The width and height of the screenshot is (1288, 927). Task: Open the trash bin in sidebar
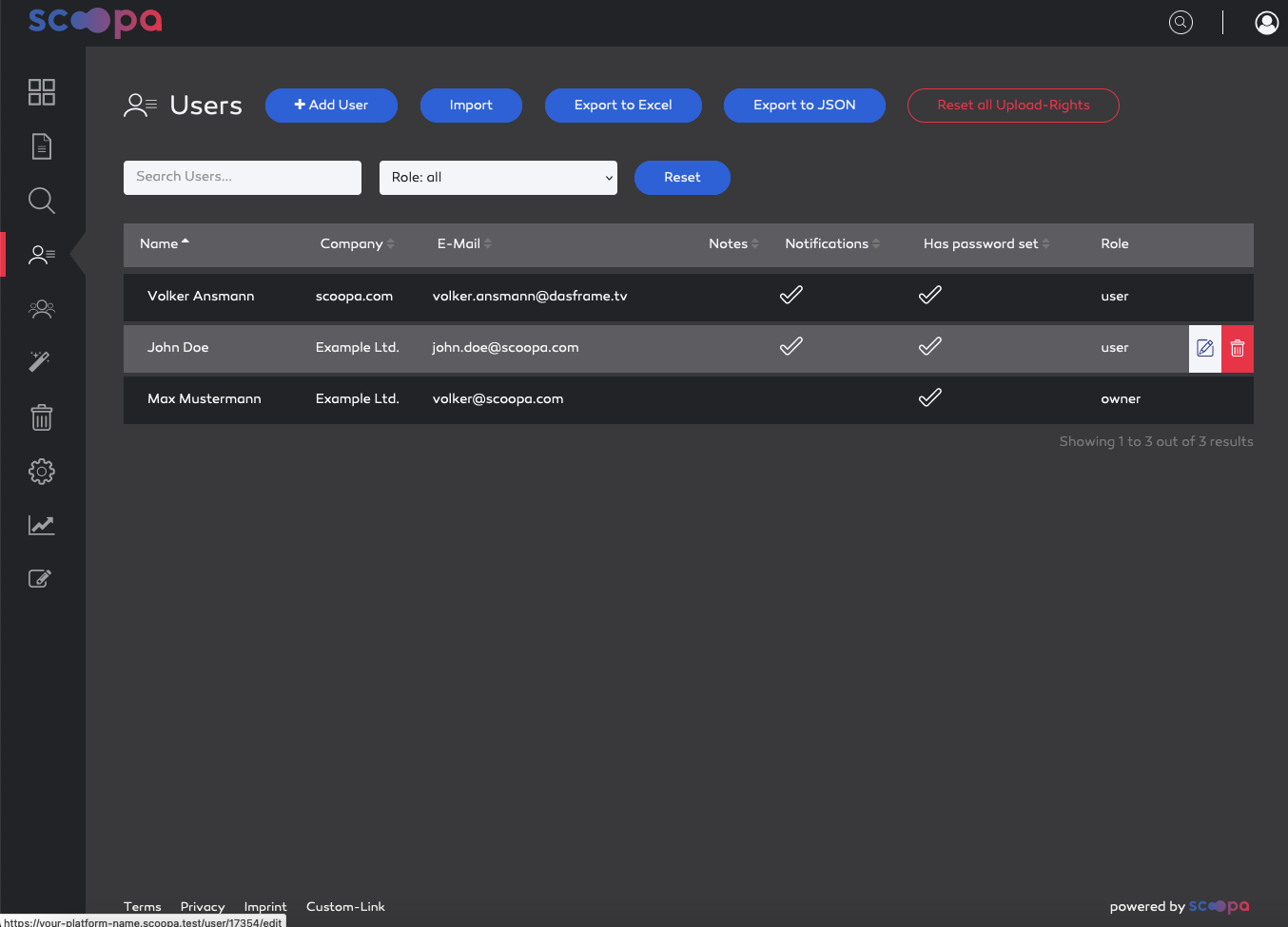[x=42, y=417]
